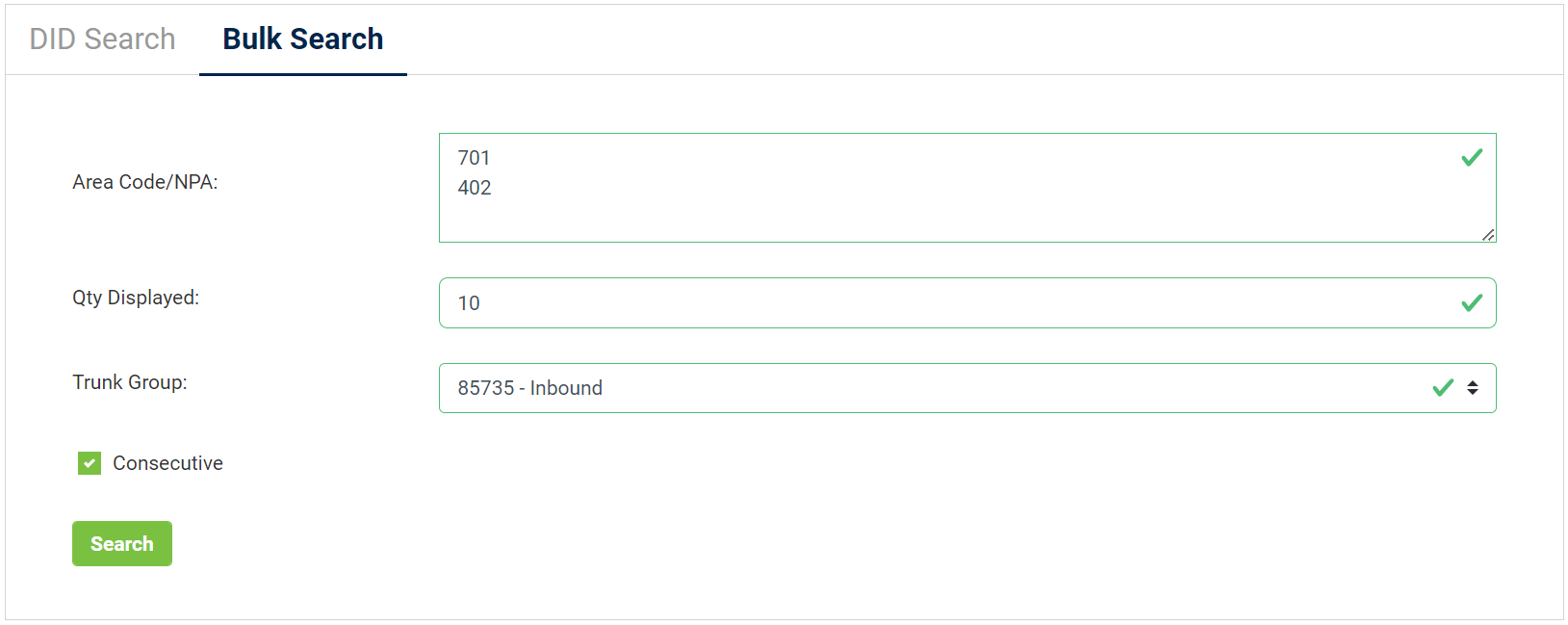Click the Area Code/NPA label

[145, 182]
